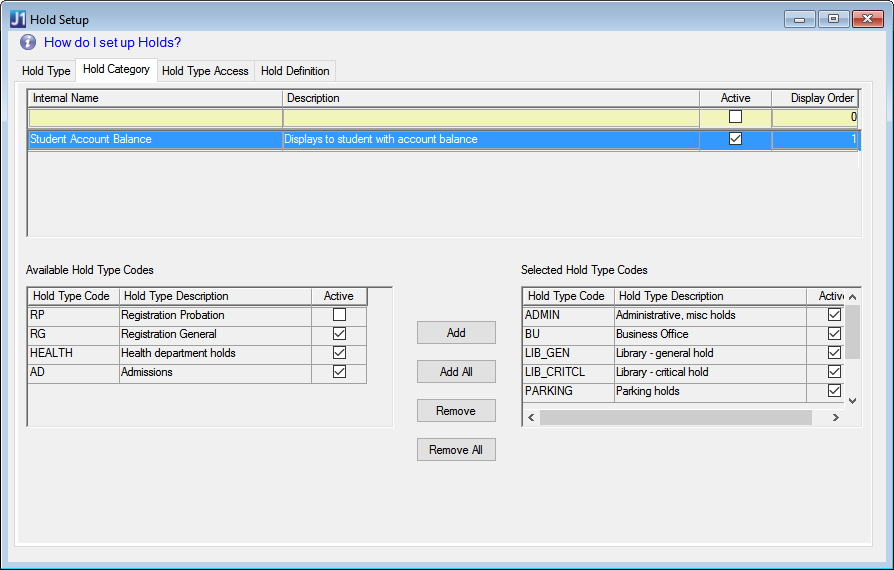Open the Hold Type Access tab
894x570 pixels.
(205, 71)
